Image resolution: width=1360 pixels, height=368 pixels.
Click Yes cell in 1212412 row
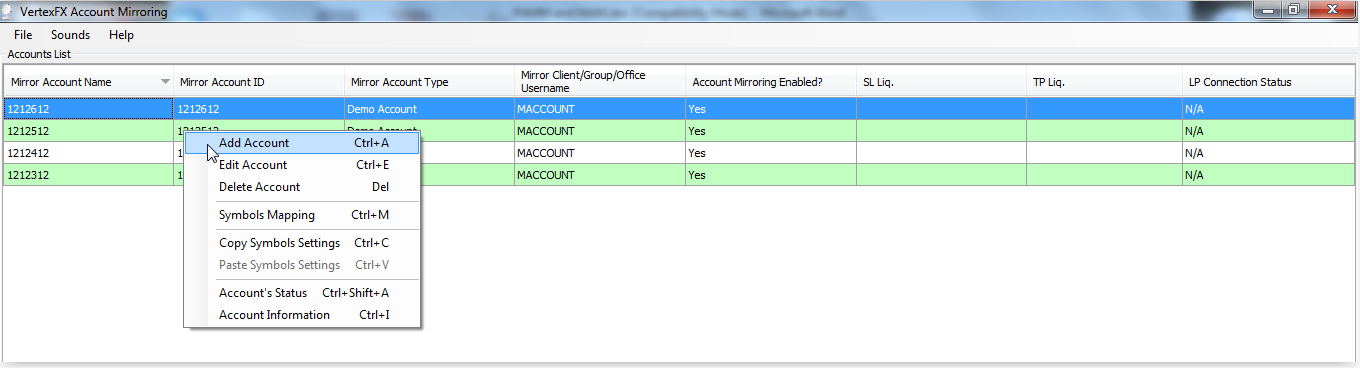[771, 153]
